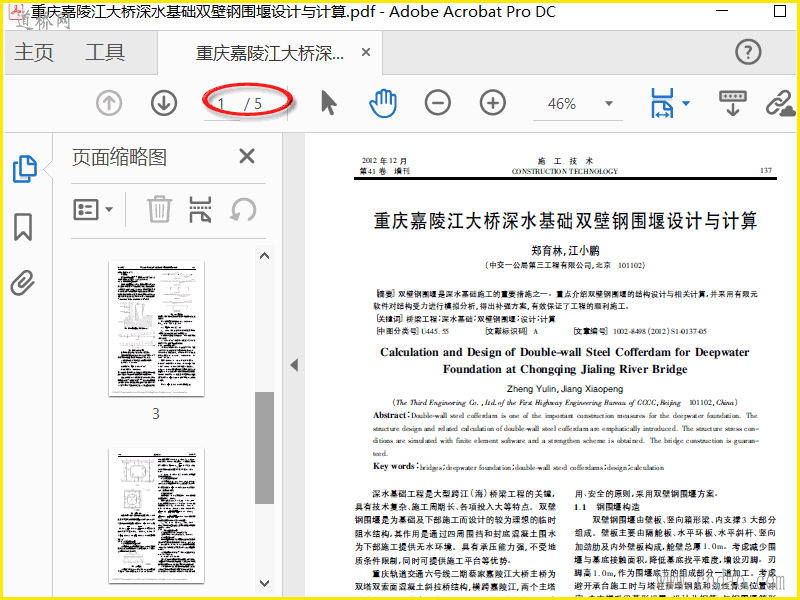Click the 页面缩略图 panel title
The height and width of the screenshot is (600, 800).
coord(119,157)
